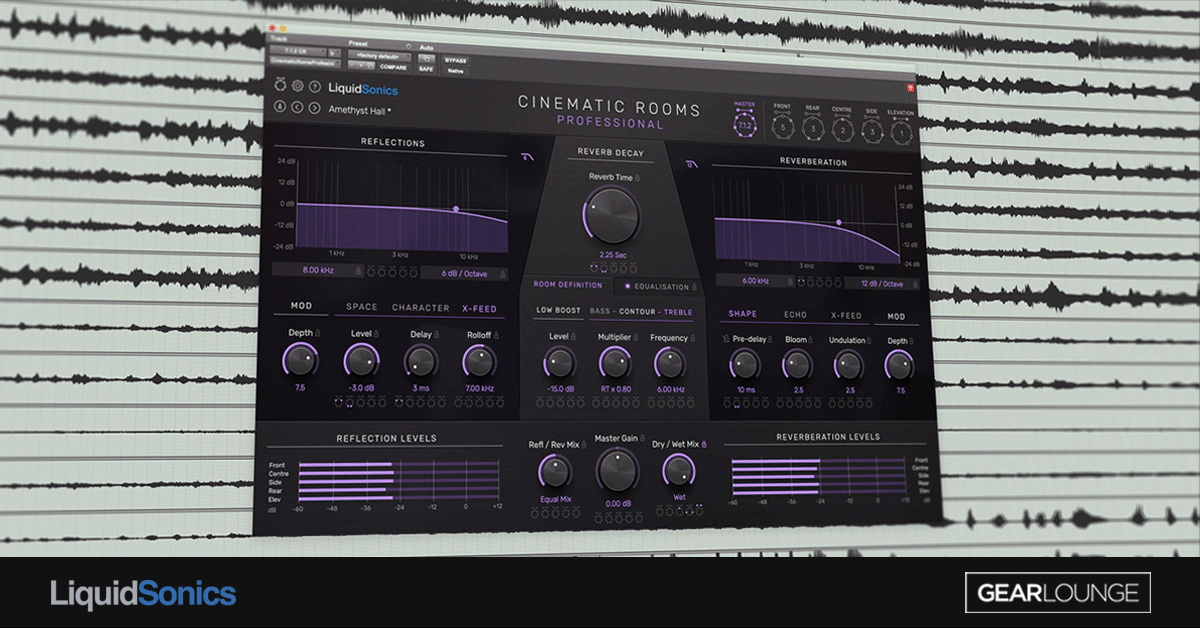Go to the previous preset arrow

click(x=297, y=108)
